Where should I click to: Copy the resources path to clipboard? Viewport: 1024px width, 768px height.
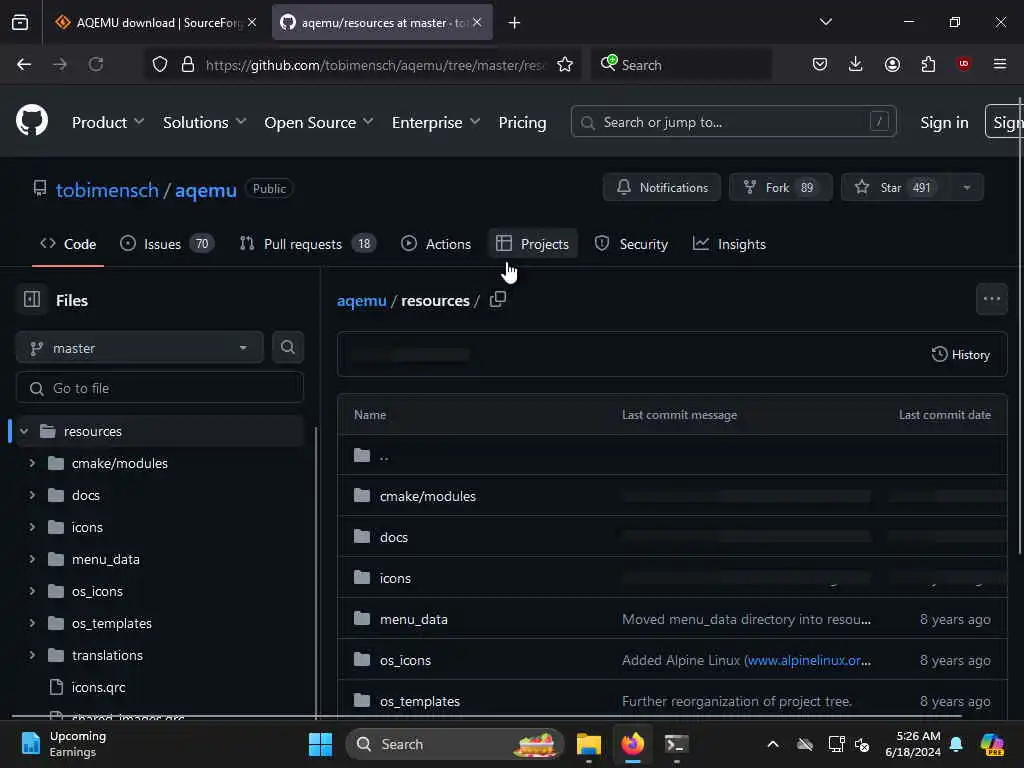498,299
